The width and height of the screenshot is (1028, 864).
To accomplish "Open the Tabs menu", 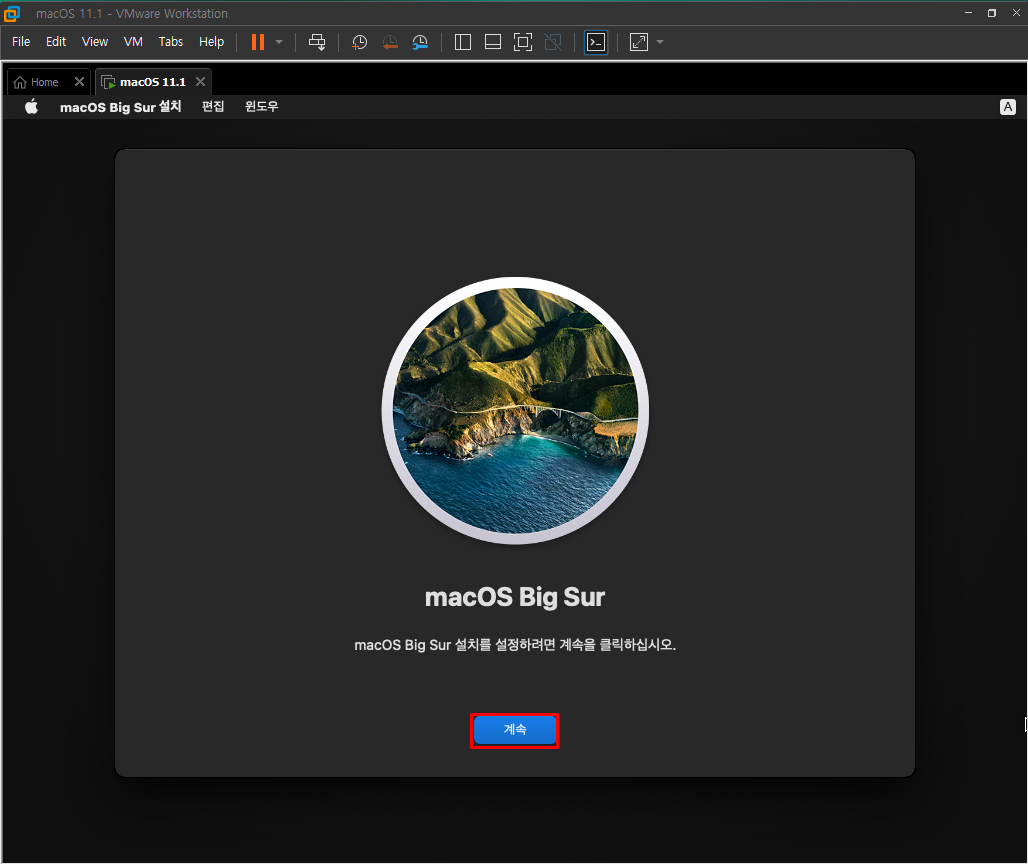I will [170, 41].
